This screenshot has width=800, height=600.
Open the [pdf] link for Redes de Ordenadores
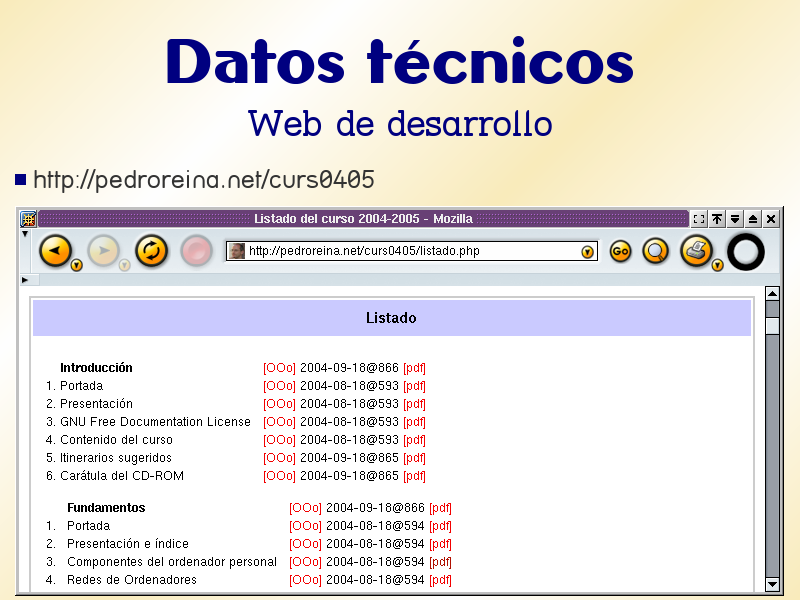tap(440, 579)
